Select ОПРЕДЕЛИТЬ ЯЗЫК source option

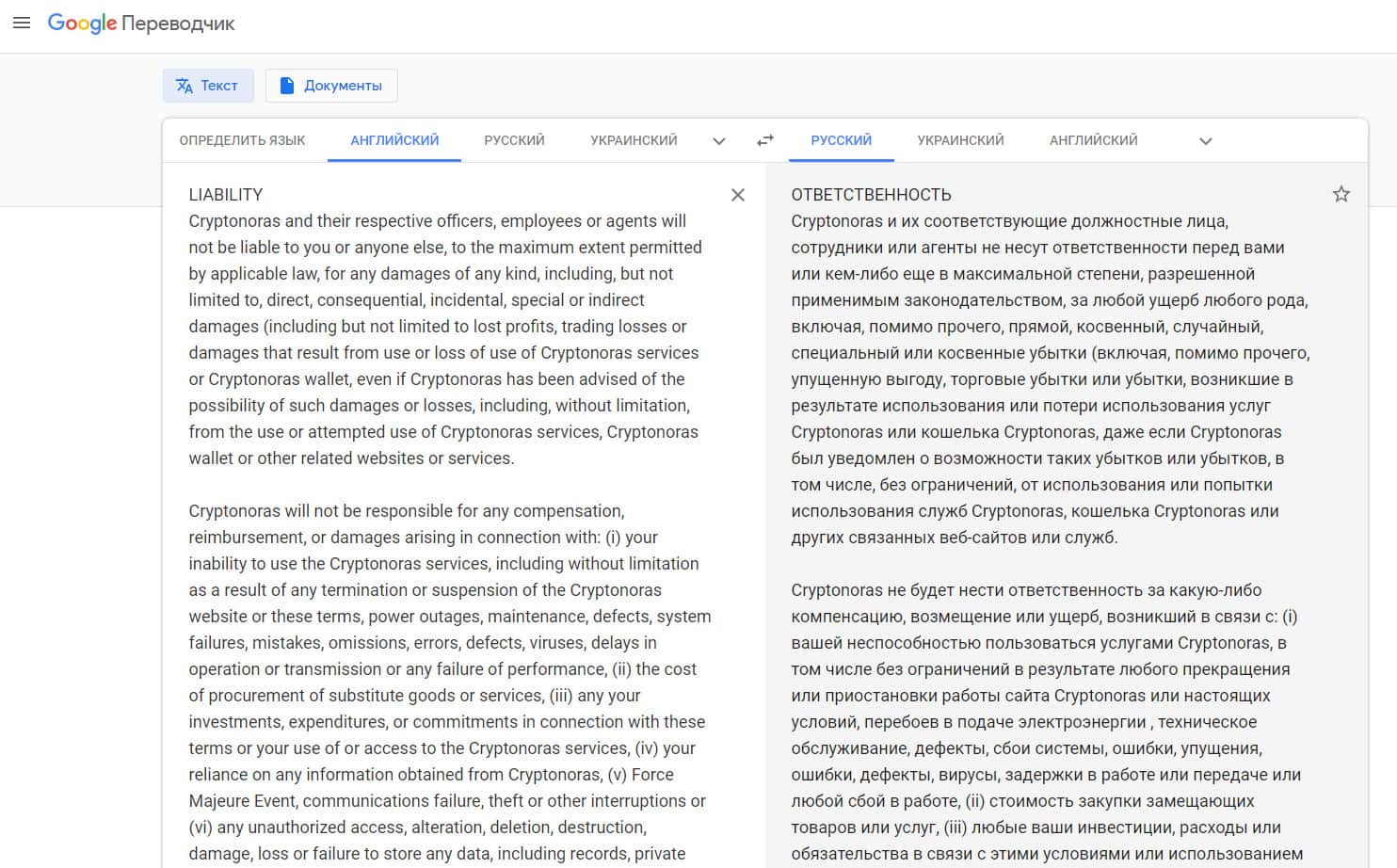coord(242,140)
